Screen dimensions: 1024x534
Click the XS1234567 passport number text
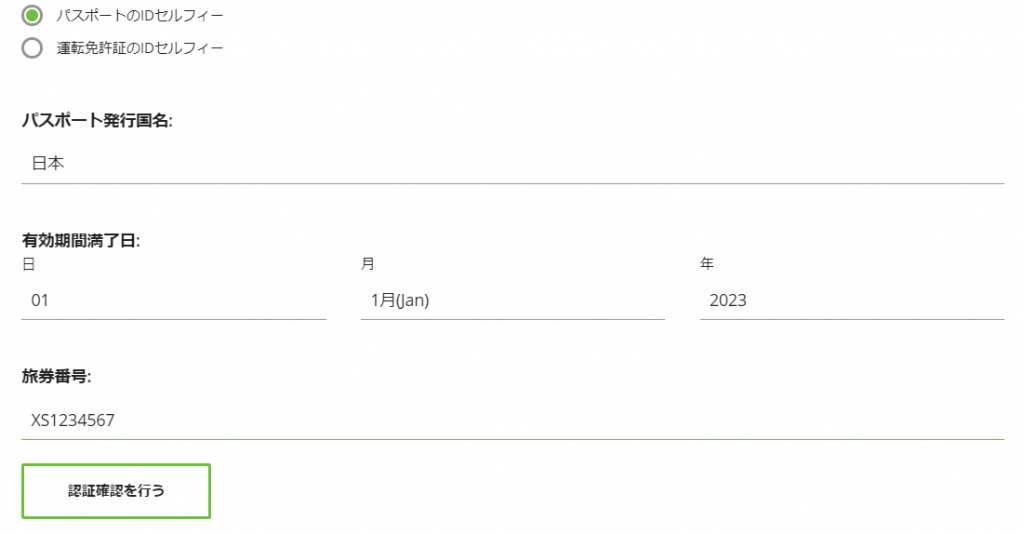73,421
